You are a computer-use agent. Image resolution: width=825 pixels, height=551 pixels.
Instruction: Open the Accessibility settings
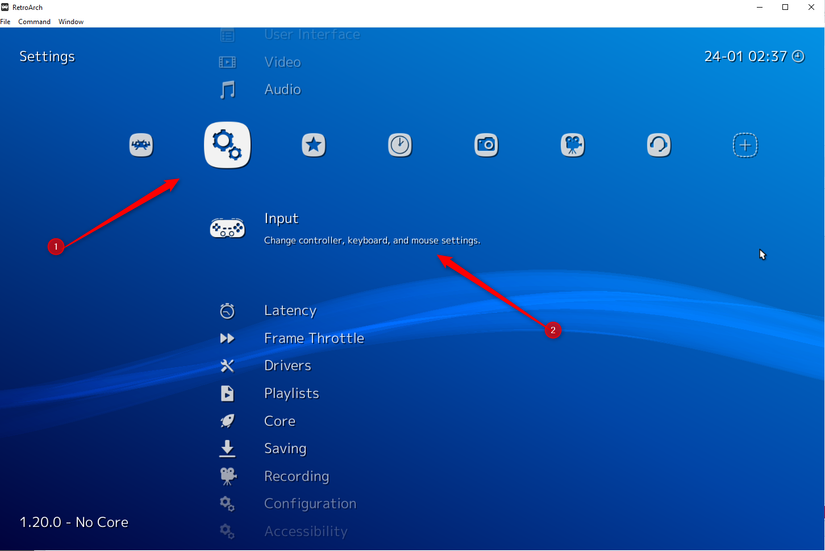(306, 532)
